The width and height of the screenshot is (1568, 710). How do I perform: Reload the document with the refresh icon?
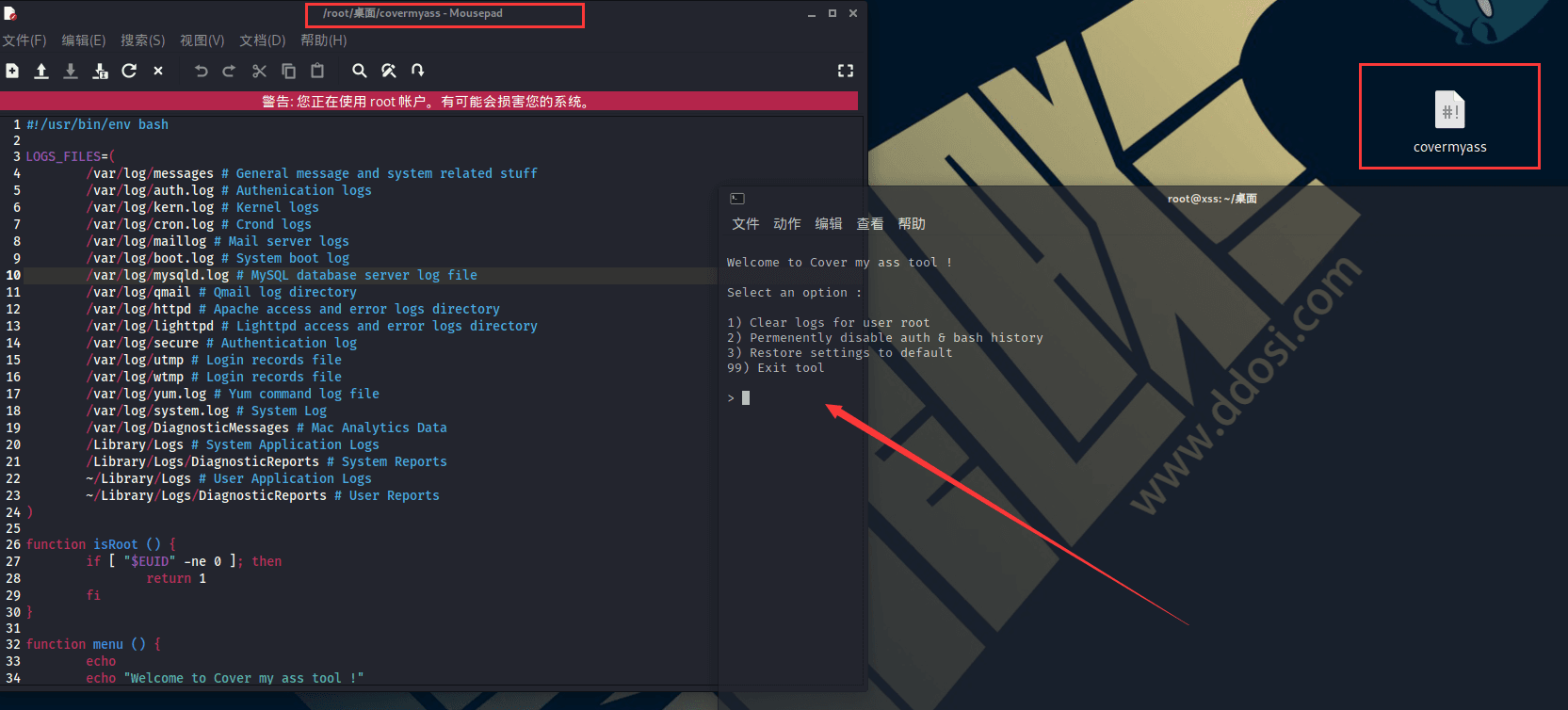[129, 71]
